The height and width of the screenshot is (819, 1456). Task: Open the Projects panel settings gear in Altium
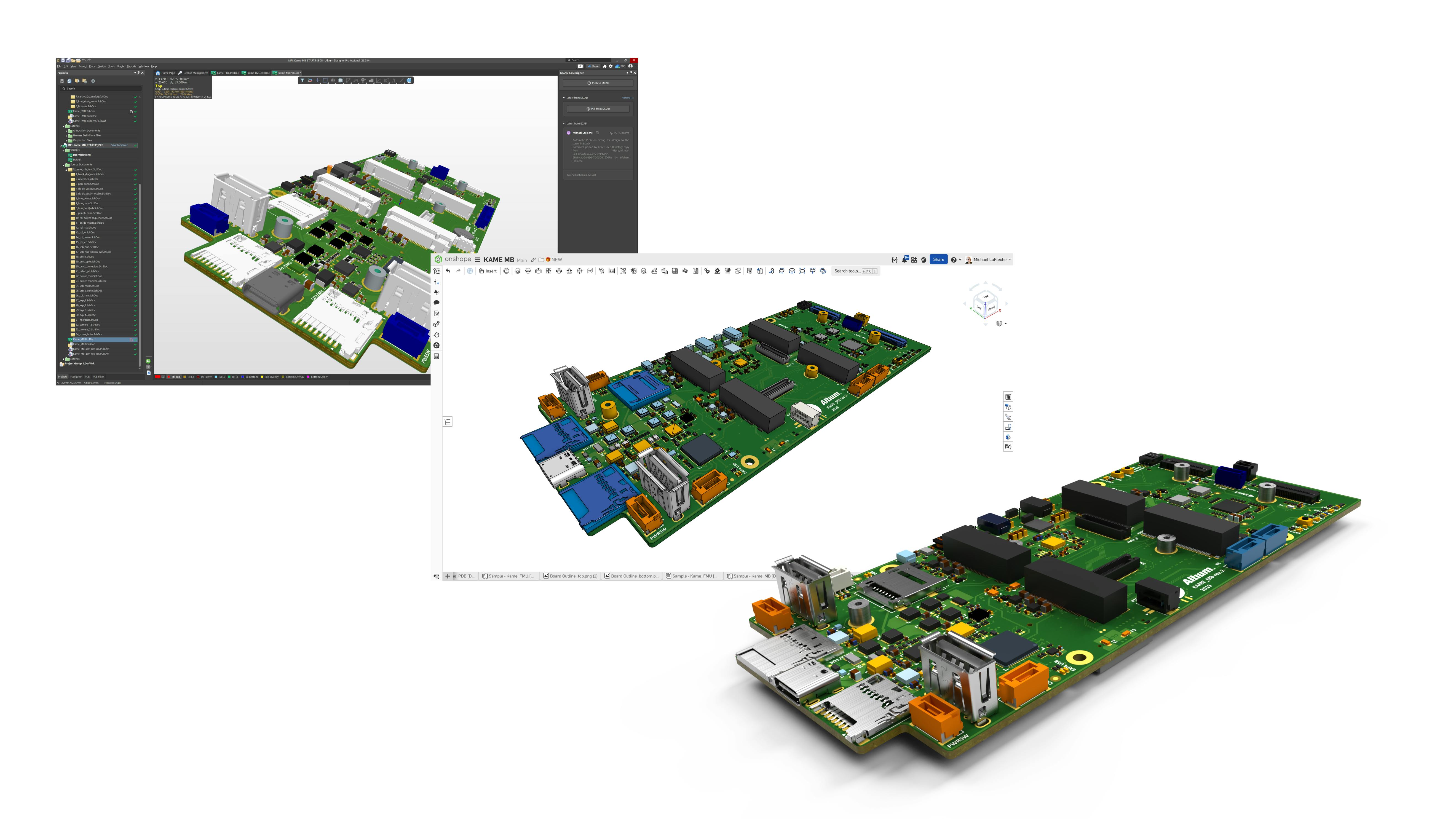(x=93, y=81)
